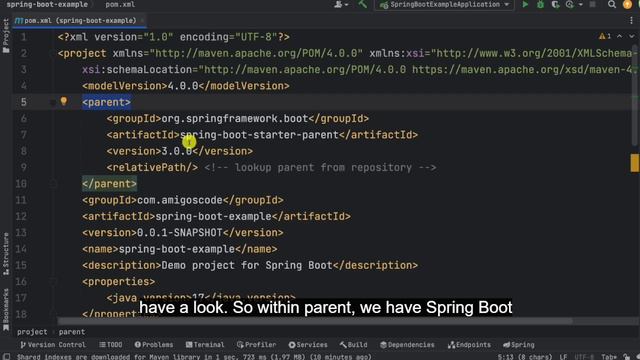Click the LF line separator indicator

click(563, 357)
